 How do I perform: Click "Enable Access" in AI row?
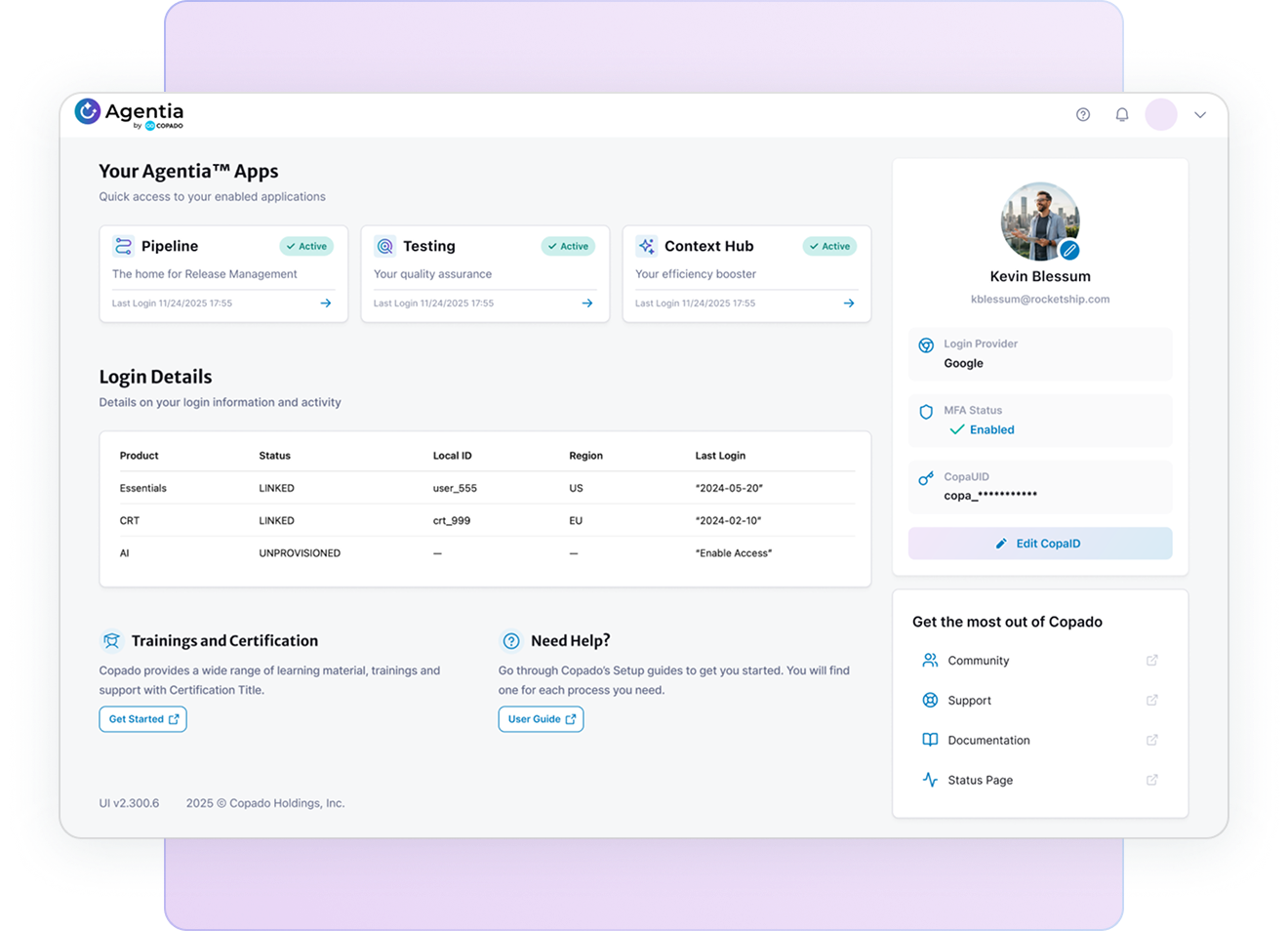[734, 553]
